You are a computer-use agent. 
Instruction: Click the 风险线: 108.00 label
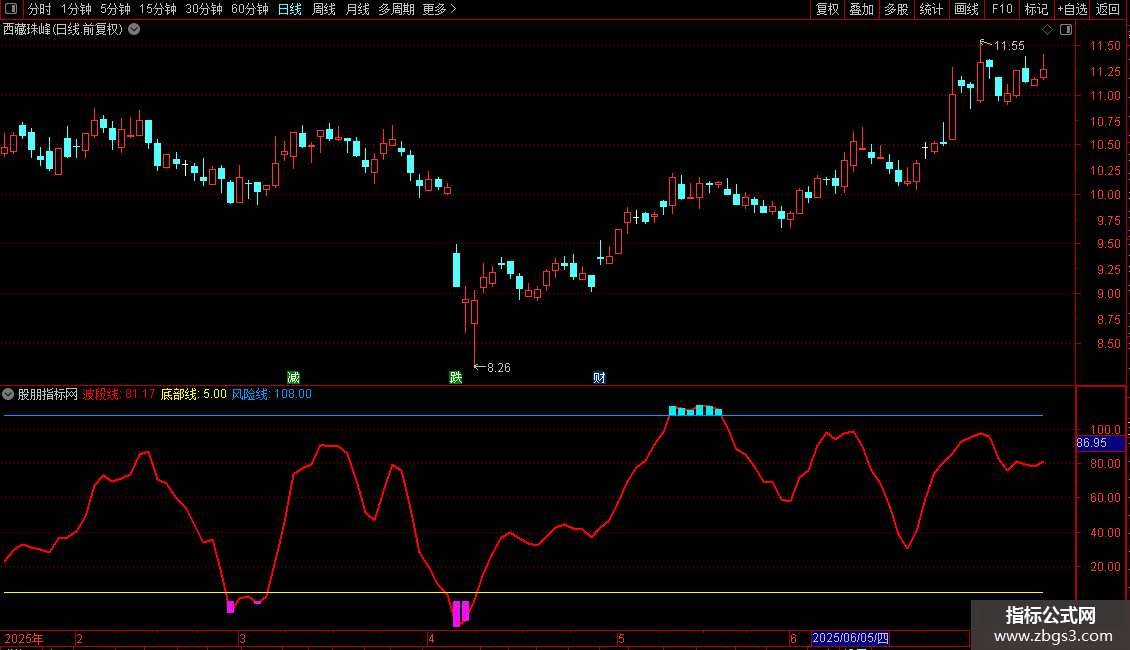tap(272, 394)
